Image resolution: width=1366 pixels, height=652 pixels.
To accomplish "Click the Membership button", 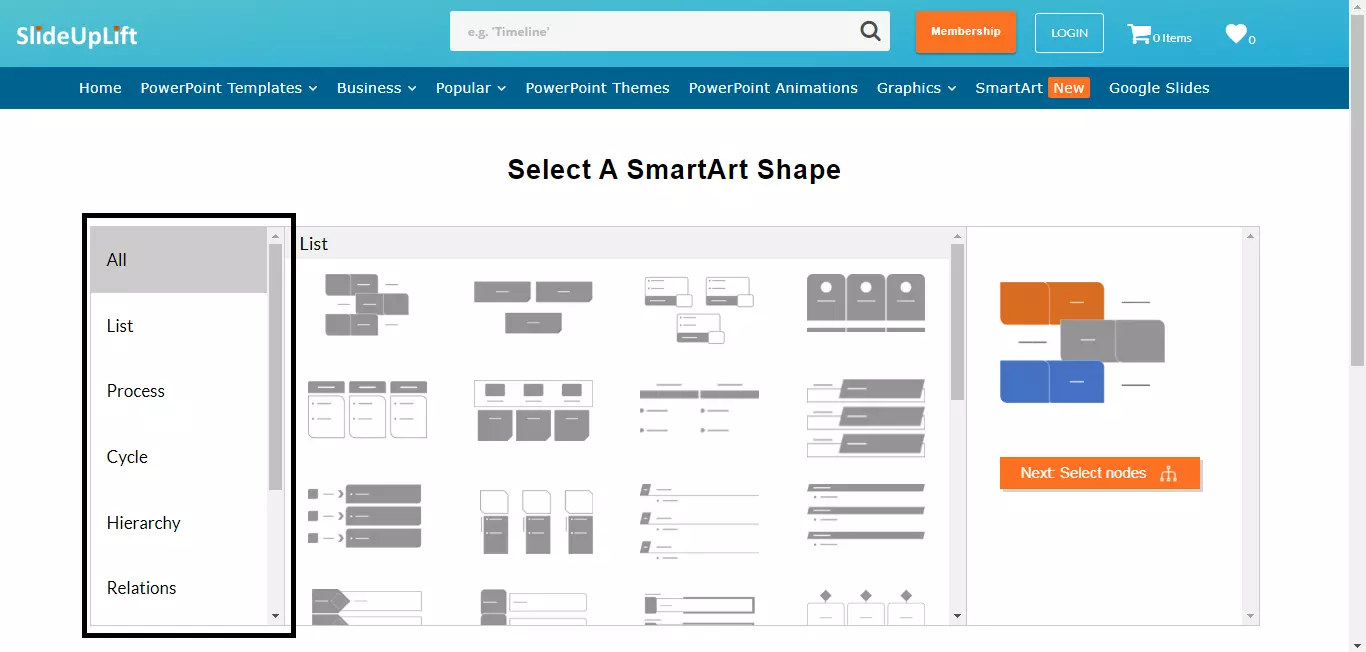I will (x=965, y=32).
